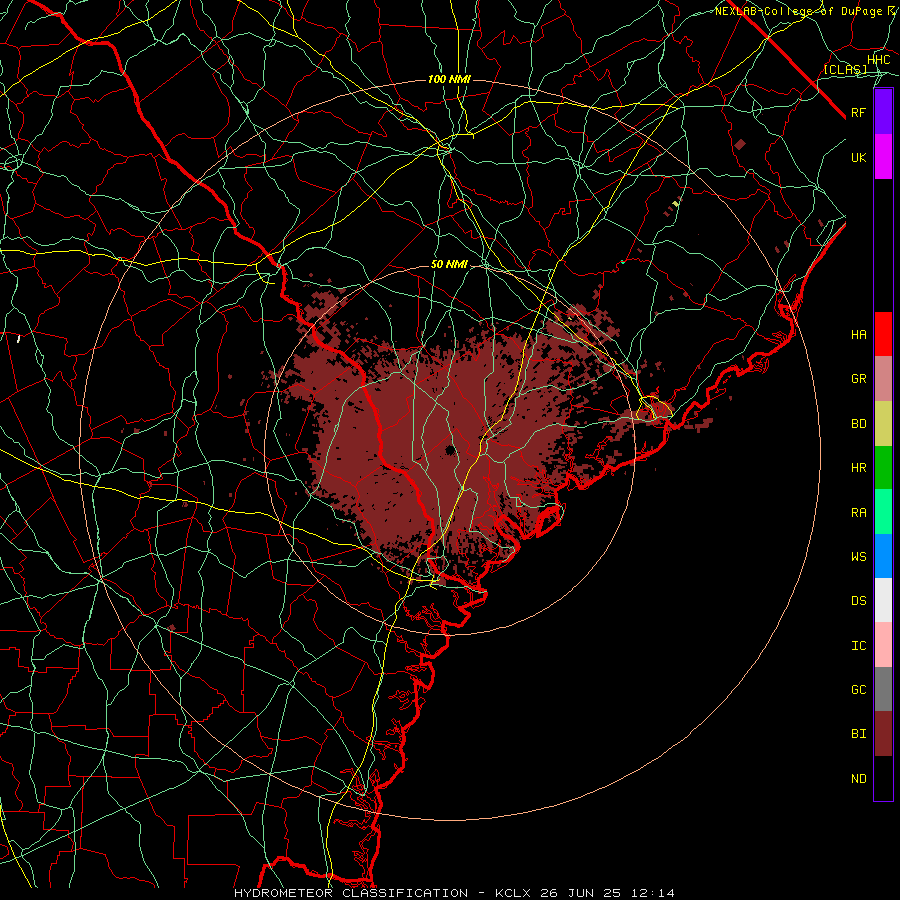Click the ND legend label

coord(859,779)
